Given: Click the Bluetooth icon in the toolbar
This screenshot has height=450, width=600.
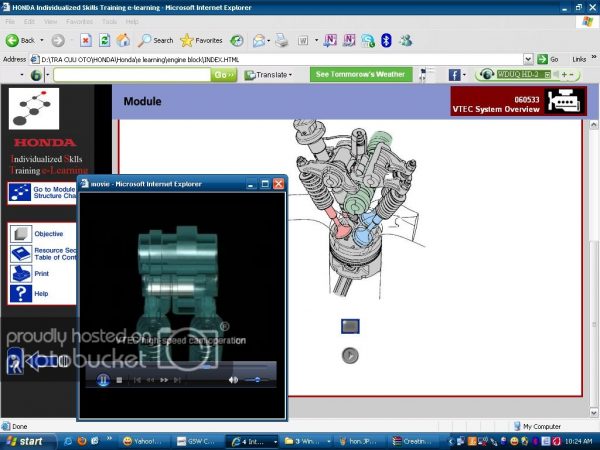Looking at the screenshot, I should (386, 40).
